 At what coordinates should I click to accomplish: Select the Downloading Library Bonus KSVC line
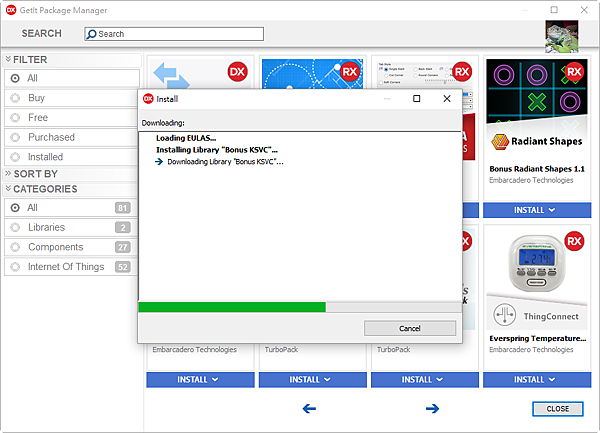click(226, 162)
